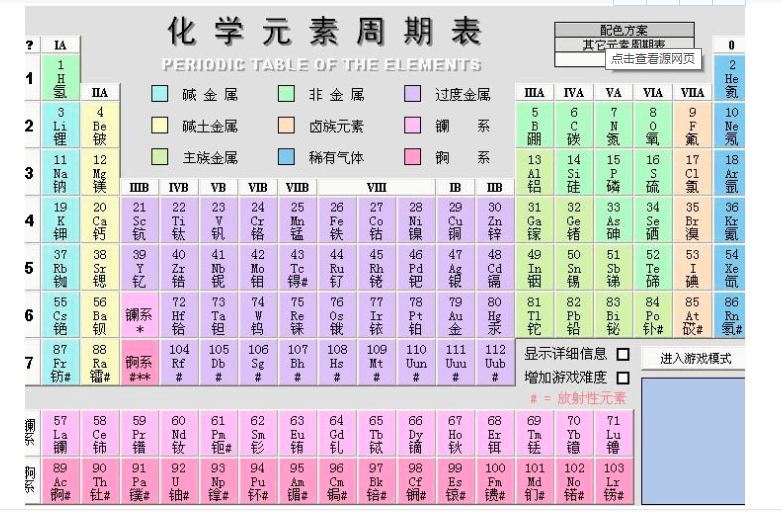Select uranium cell 92 U 铀

[179, 482]
